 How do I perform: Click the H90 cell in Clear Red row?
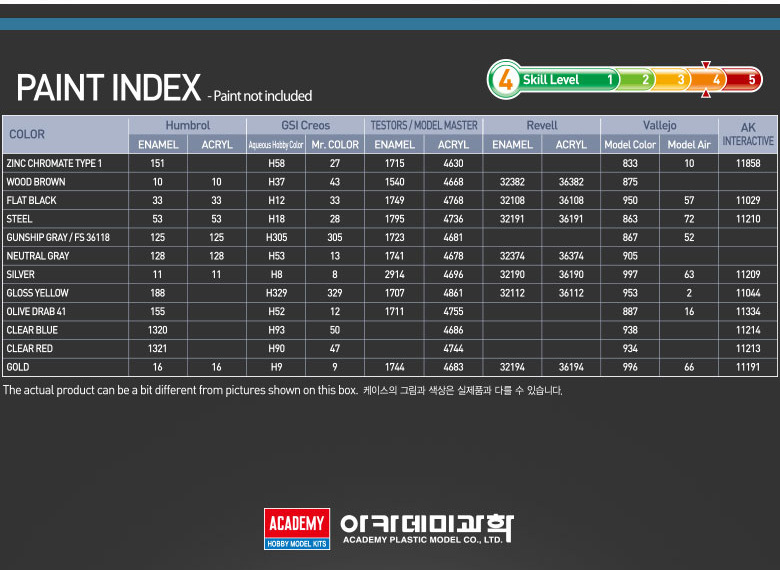(276, 349)
